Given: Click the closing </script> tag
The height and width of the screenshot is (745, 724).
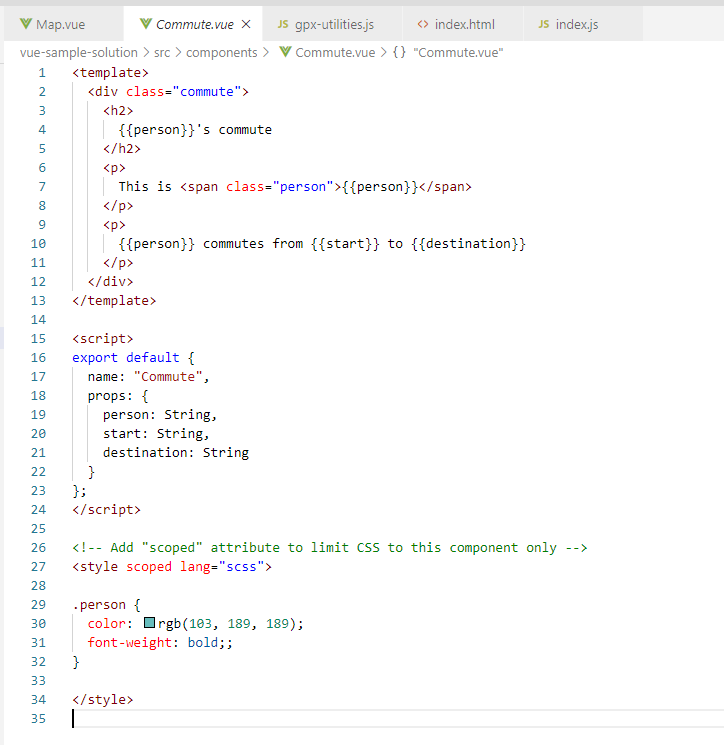Looking at the screenshot, I should click(x=106, y=510).
